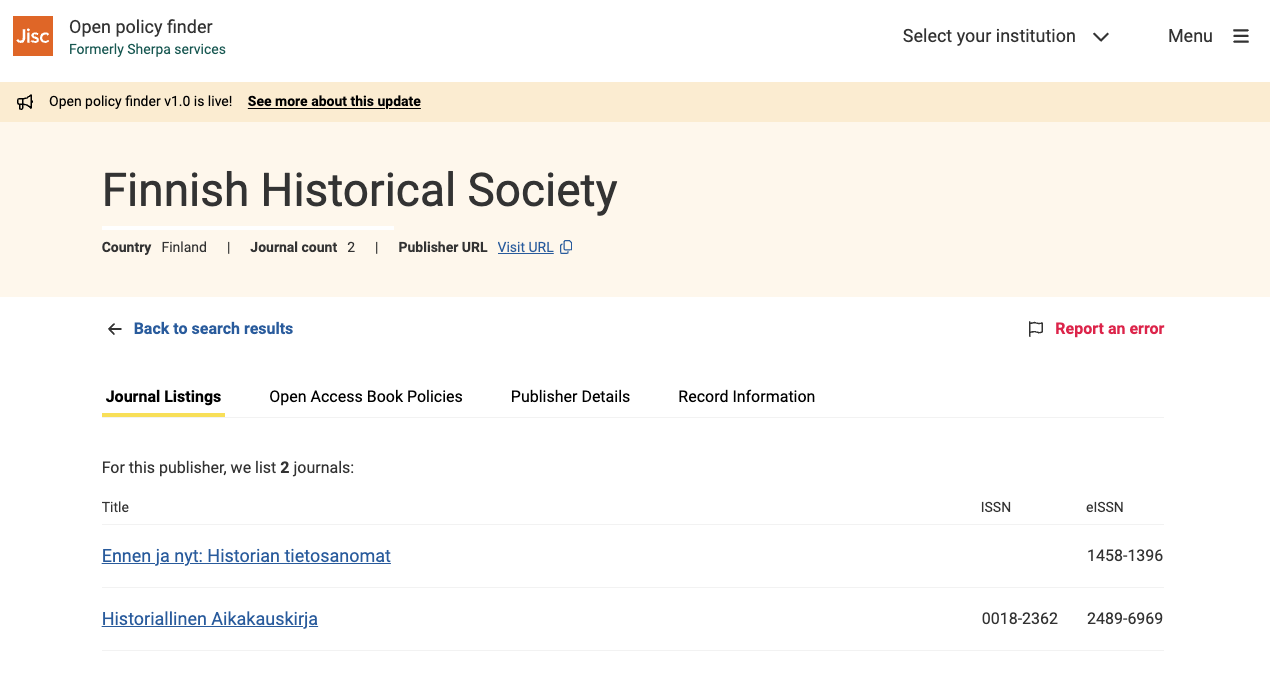Select ISSN value 0018-2362
The image size is (1270, 680).
(x=1020, y=619)
